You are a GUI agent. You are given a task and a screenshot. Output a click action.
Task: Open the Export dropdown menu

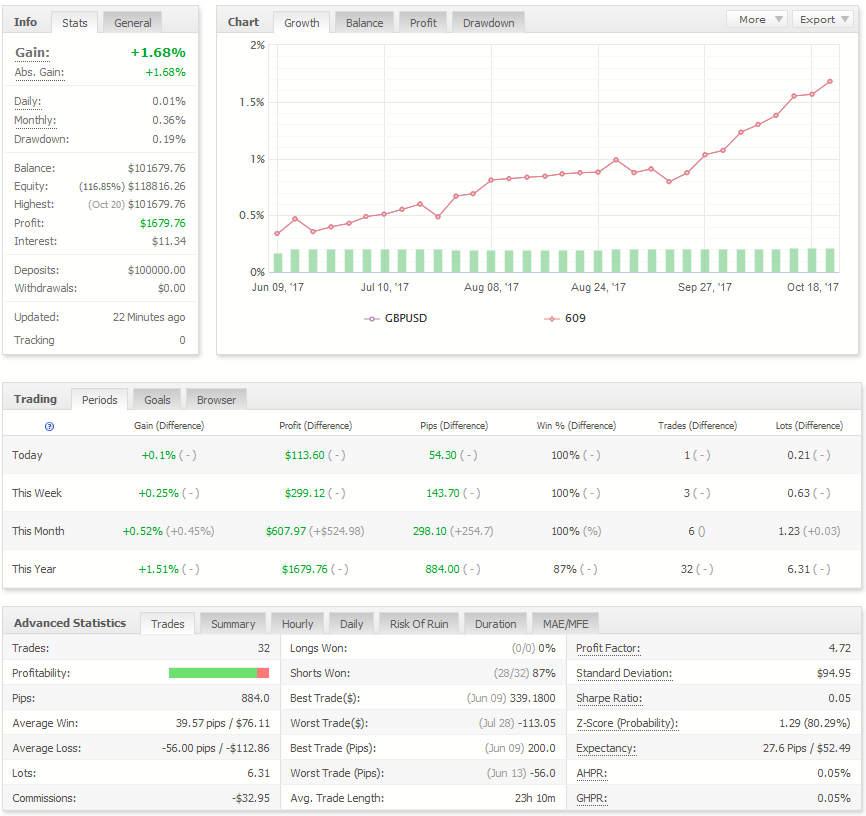pos(823,19)
